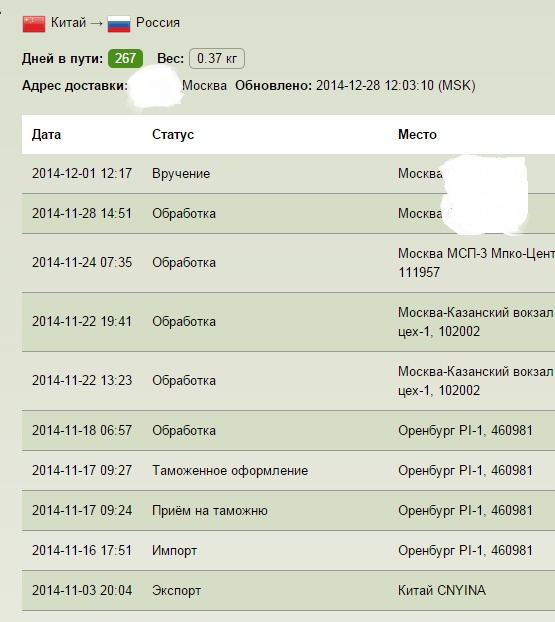The width and height of the screenshot is (555, 622).
Task: Click the Экспорт status cell
Action: tap(177, 591)
